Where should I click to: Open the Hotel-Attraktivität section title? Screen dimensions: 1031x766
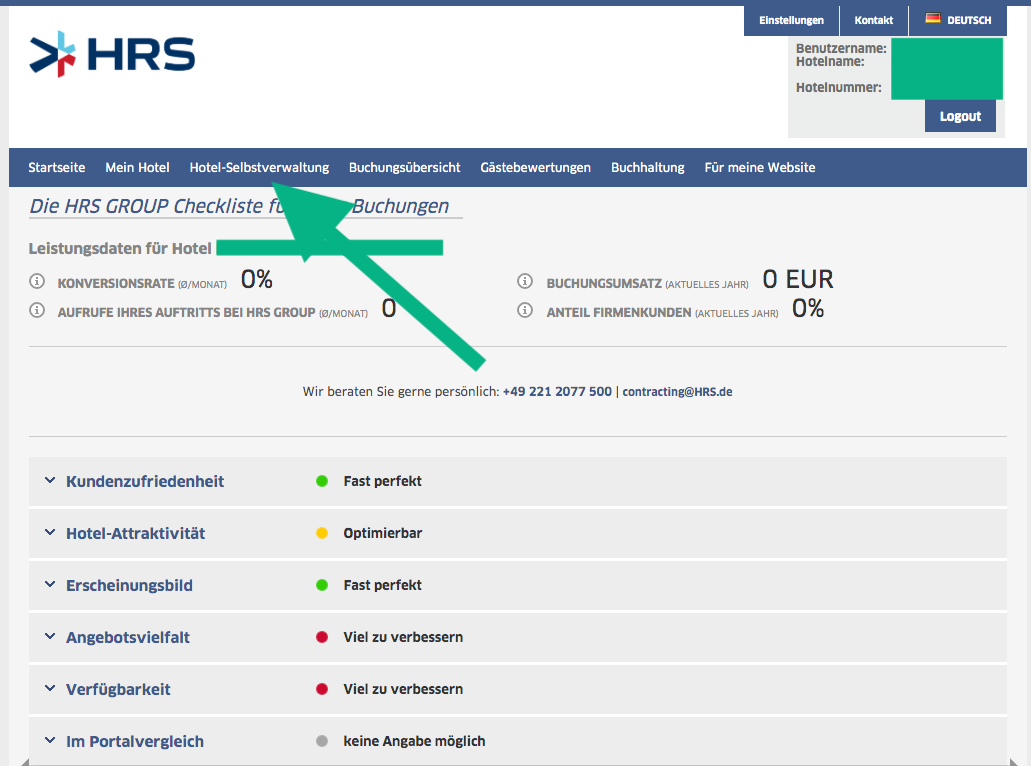pos(135,533)
